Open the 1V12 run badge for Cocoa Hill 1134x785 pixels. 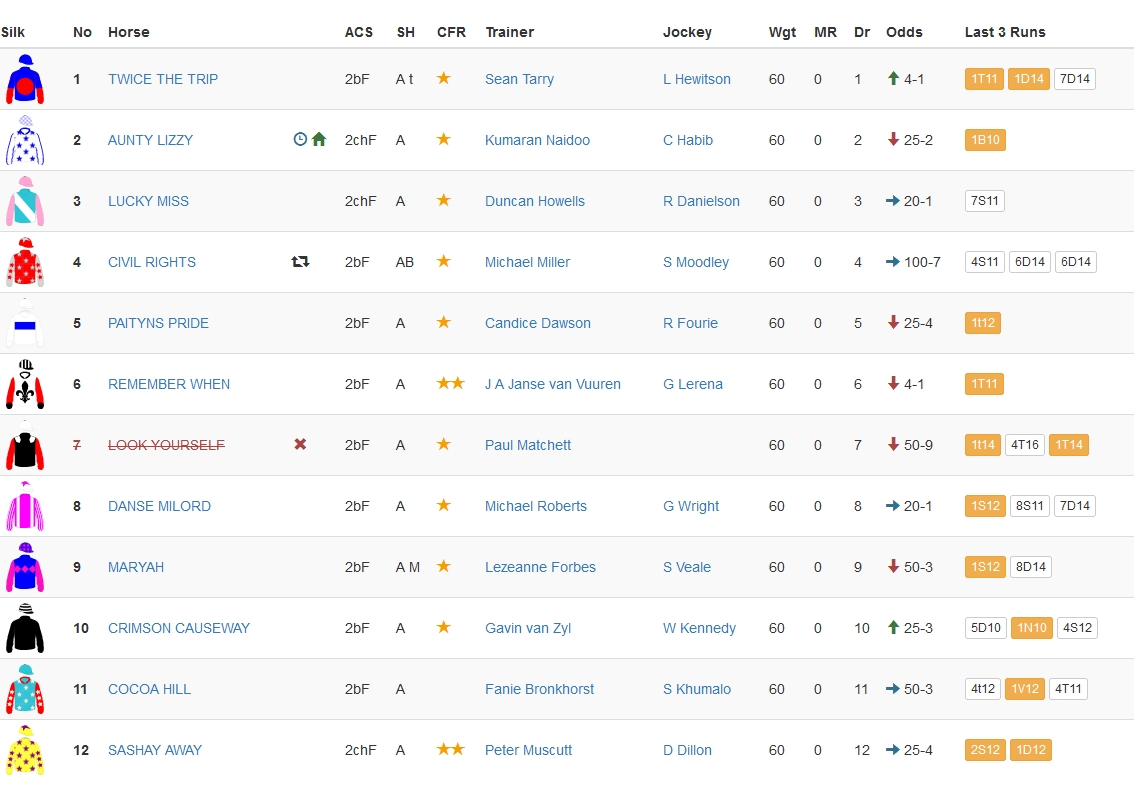coord(1024,689)
